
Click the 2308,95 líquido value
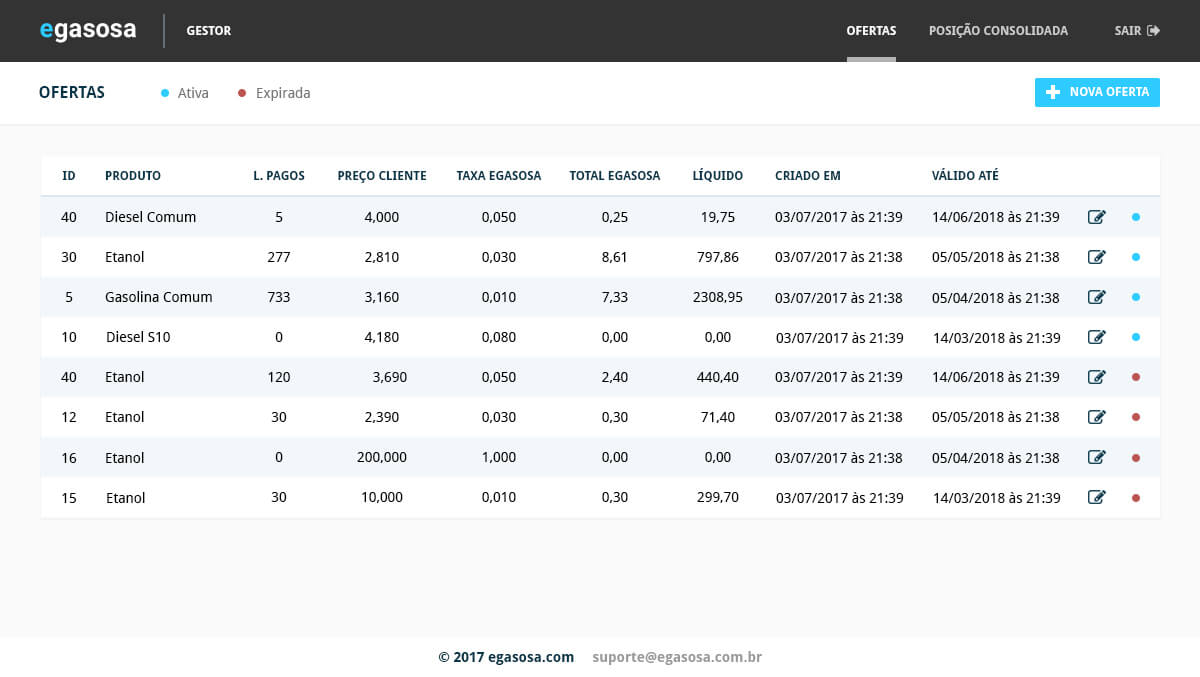tap(718, 297)
